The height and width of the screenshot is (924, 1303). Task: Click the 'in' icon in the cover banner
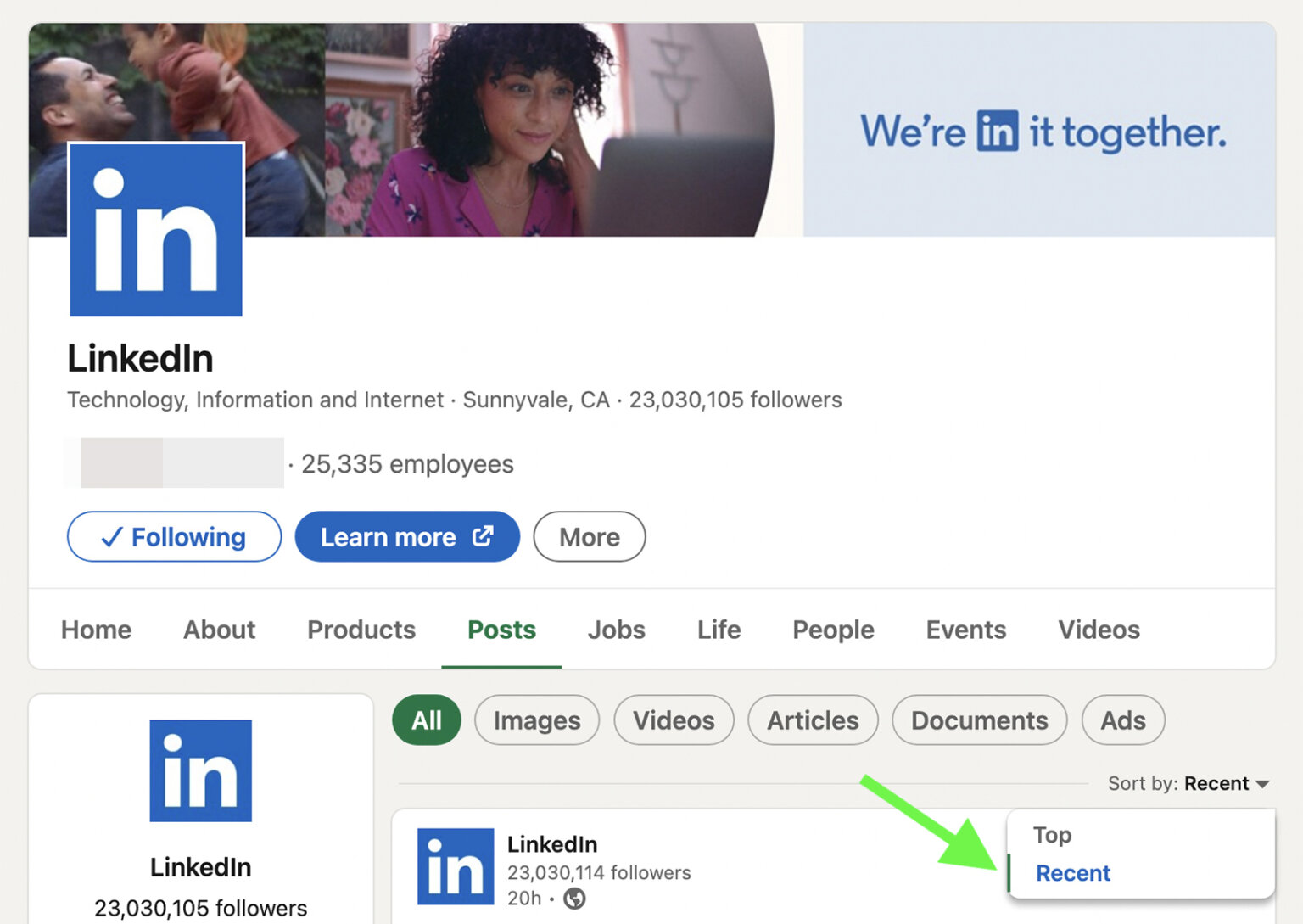[998, 131]
